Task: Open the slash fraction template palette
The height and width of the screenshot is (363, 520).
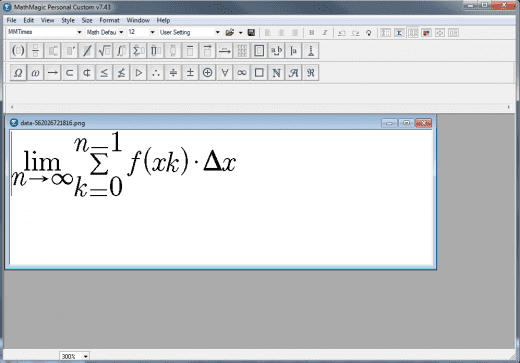Action: pos(87,51)
